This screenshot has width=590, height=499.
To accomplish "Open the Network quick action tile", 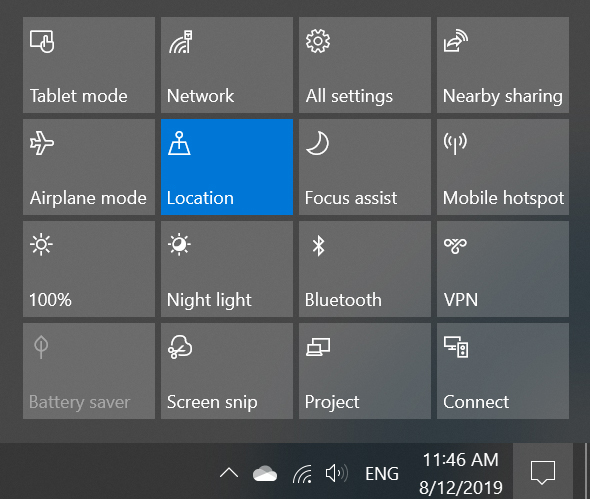I will click(x=227, y=65).
